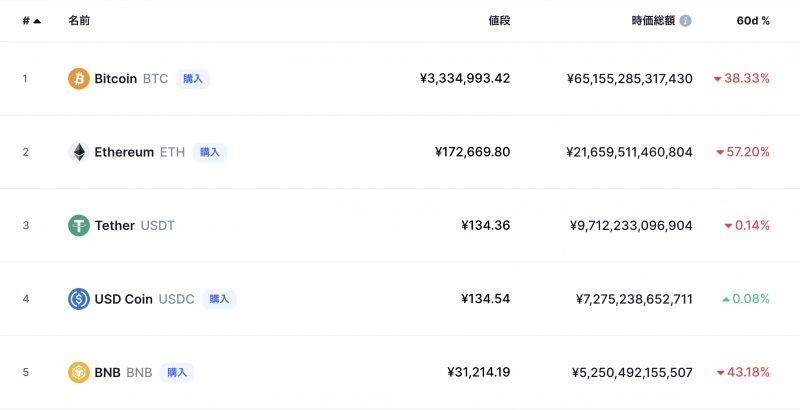Open the Bitcoin name link
This screenshot has height=410, width=800.
click(115, 79)
